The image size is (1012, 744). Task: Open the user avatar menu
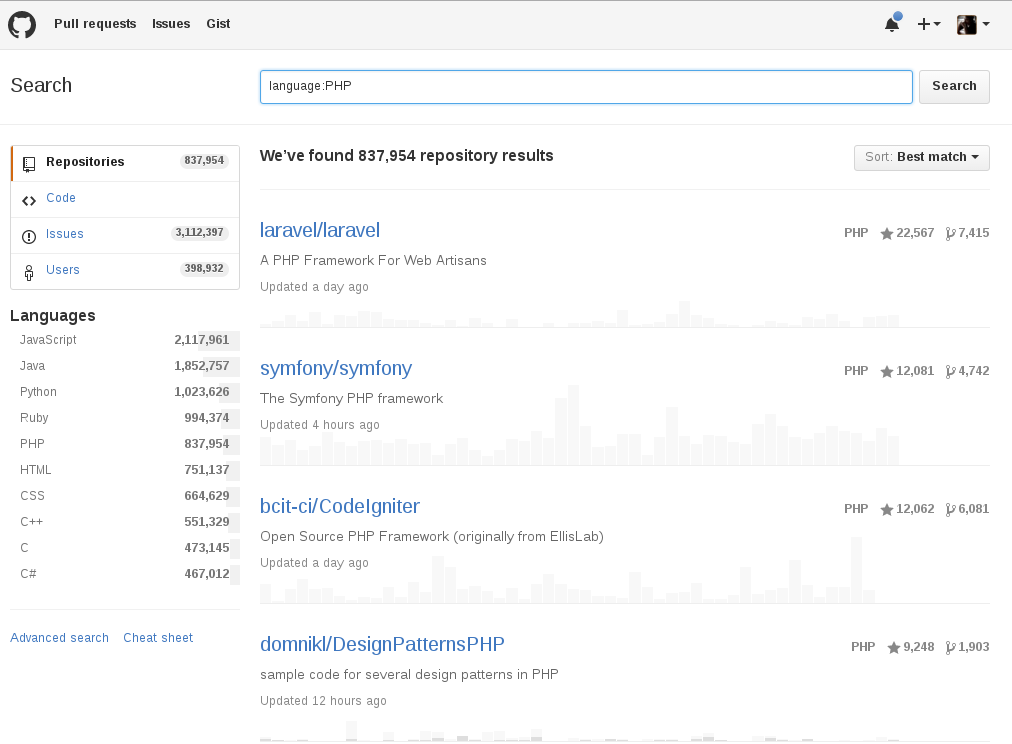(x=973, y=25)
